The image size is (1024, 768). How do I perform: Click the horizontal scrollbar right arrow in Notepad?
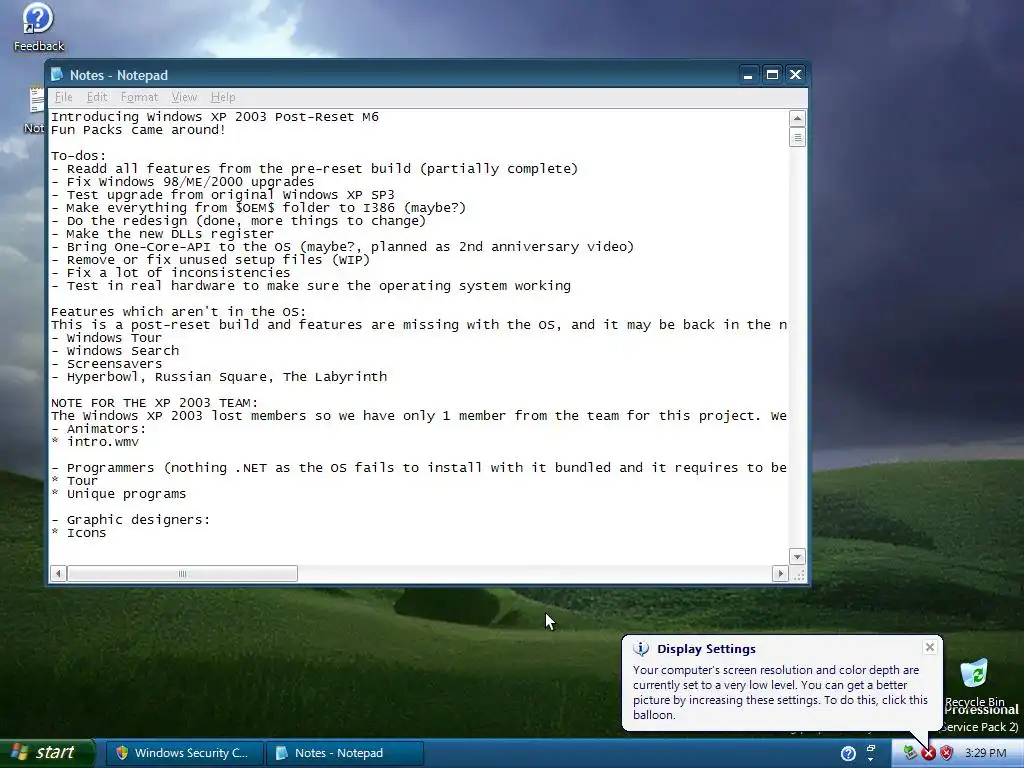780,574
